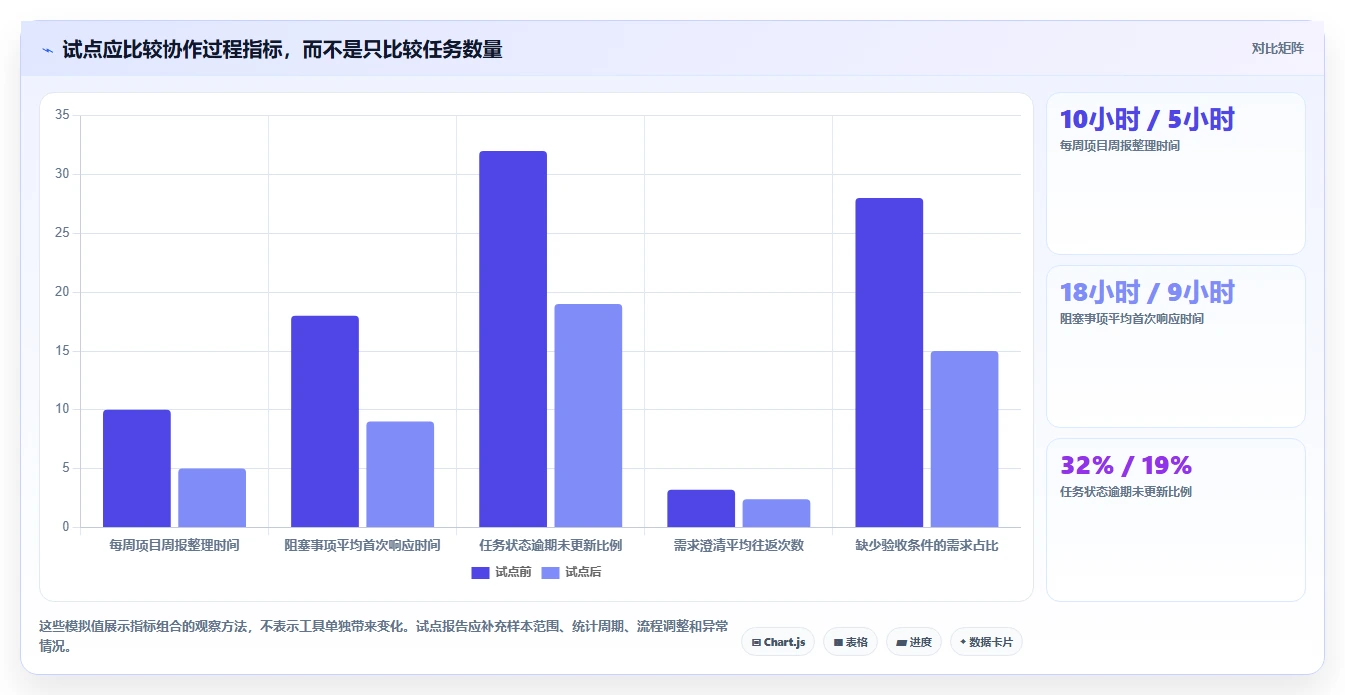Click the 进度 chip

(x=914, y=642)
